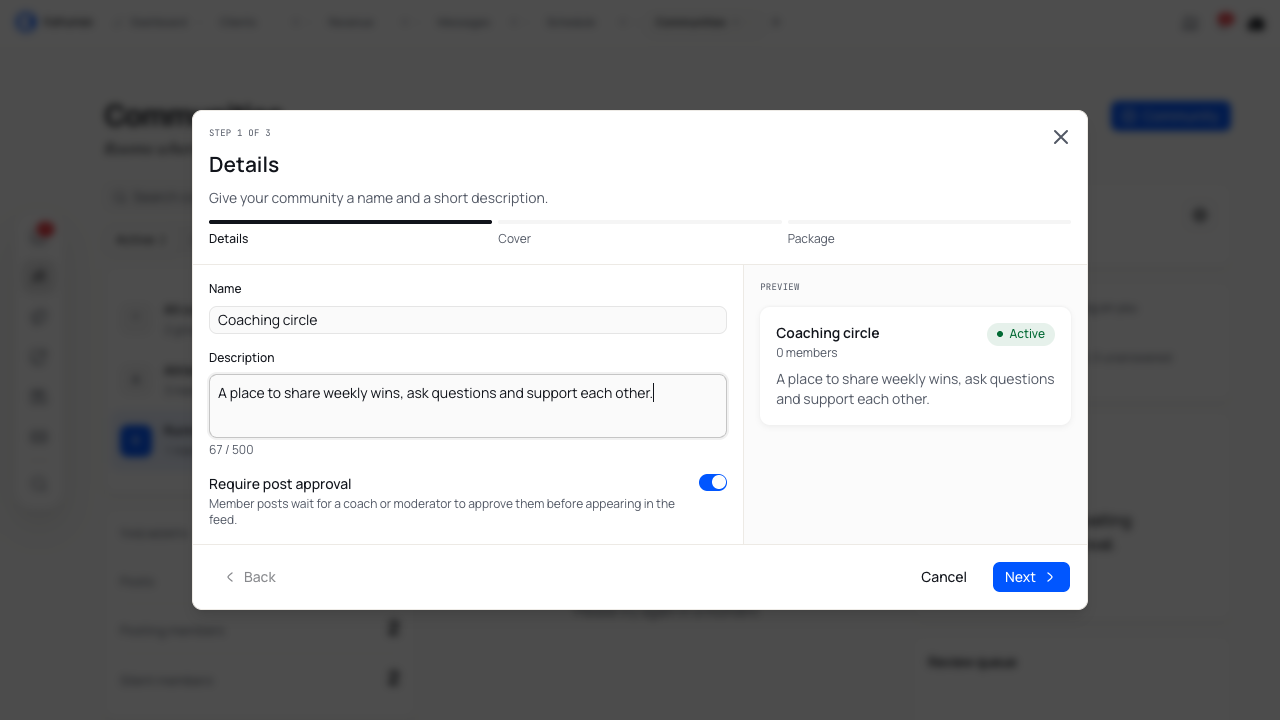Jump to the Cover step tab
This screenshot has width=1280, height=720.
tap(640, 233)
